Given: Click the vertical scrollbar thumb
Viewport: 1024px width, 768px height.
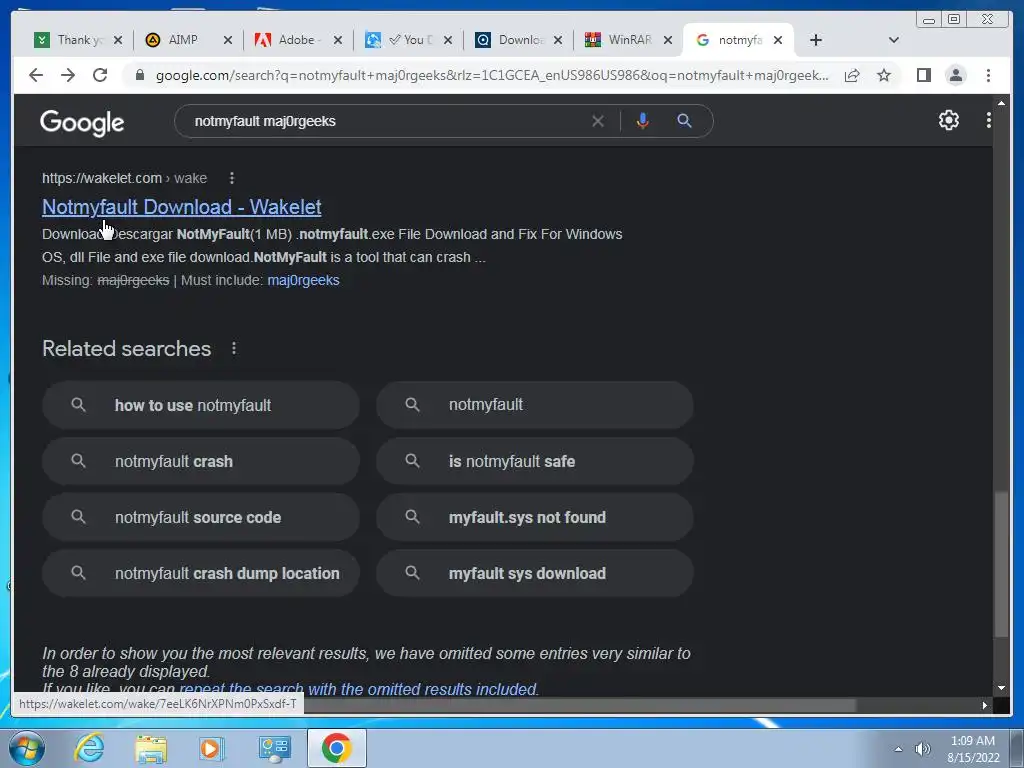Looking at the screenshot, I should (1001, 564).
